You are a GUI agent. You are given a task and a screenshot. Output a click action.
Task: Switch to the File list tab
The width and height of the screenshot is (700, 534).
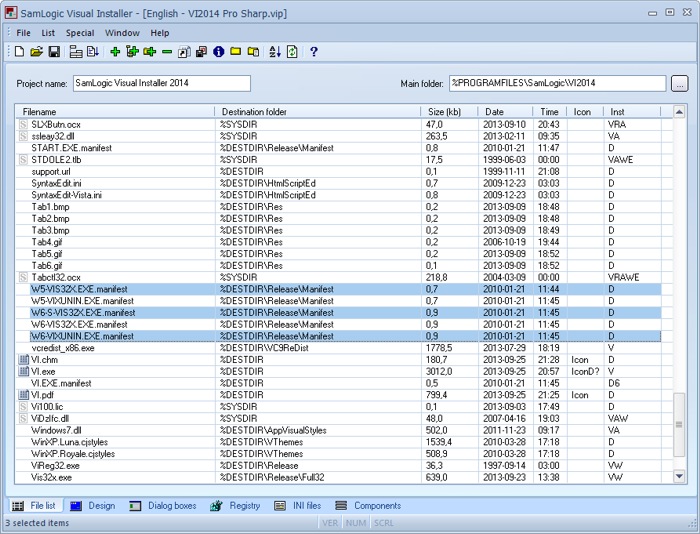tap(35, 506)
